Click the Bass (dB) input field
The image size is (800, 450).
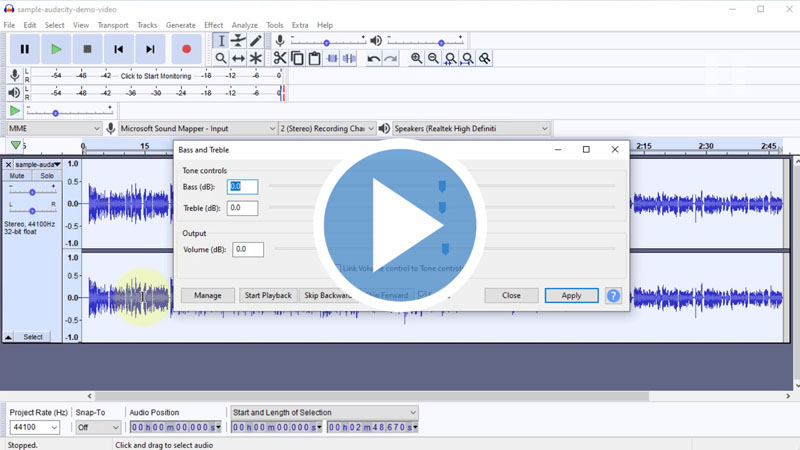pyautogui.click(x=242, y=187)
